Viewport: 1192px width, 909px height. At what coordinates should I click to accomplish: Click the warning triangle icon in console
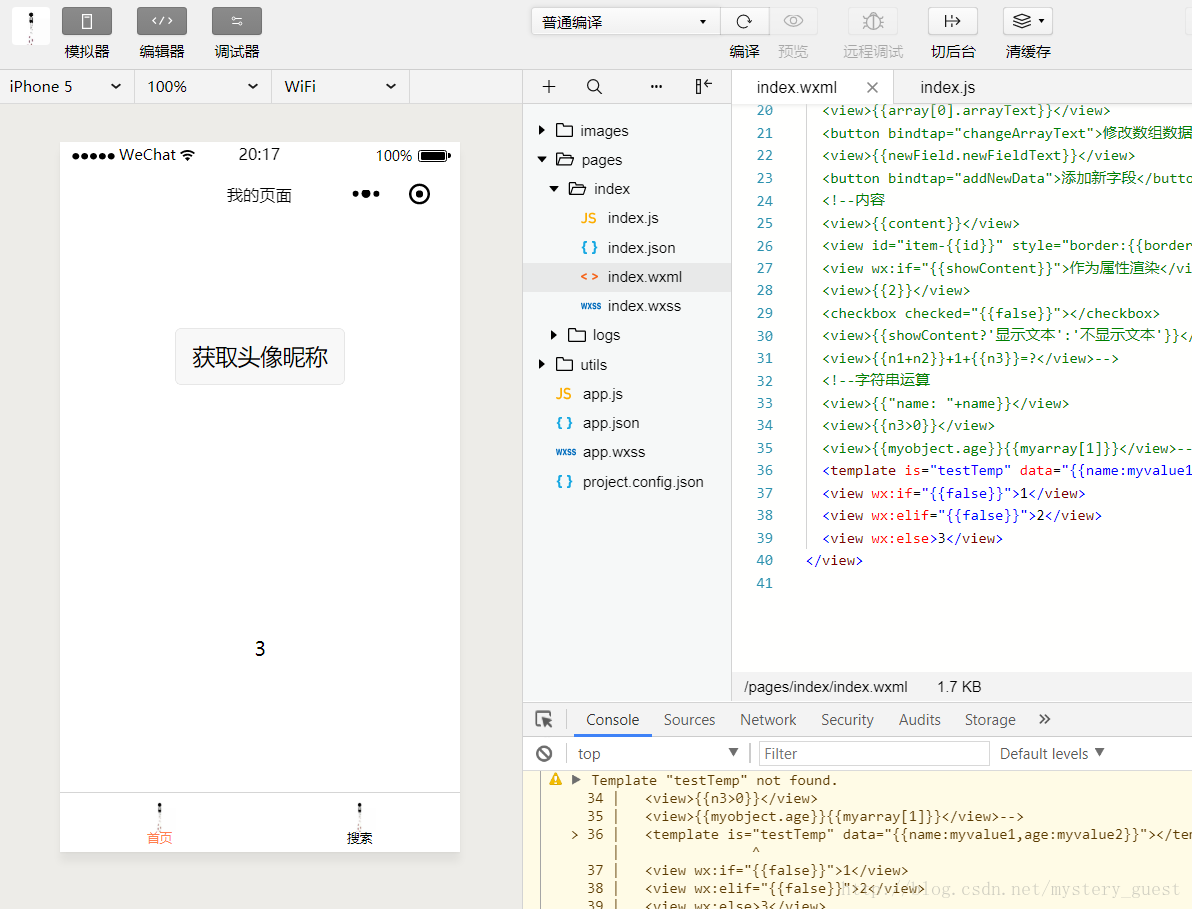point(556,779)
